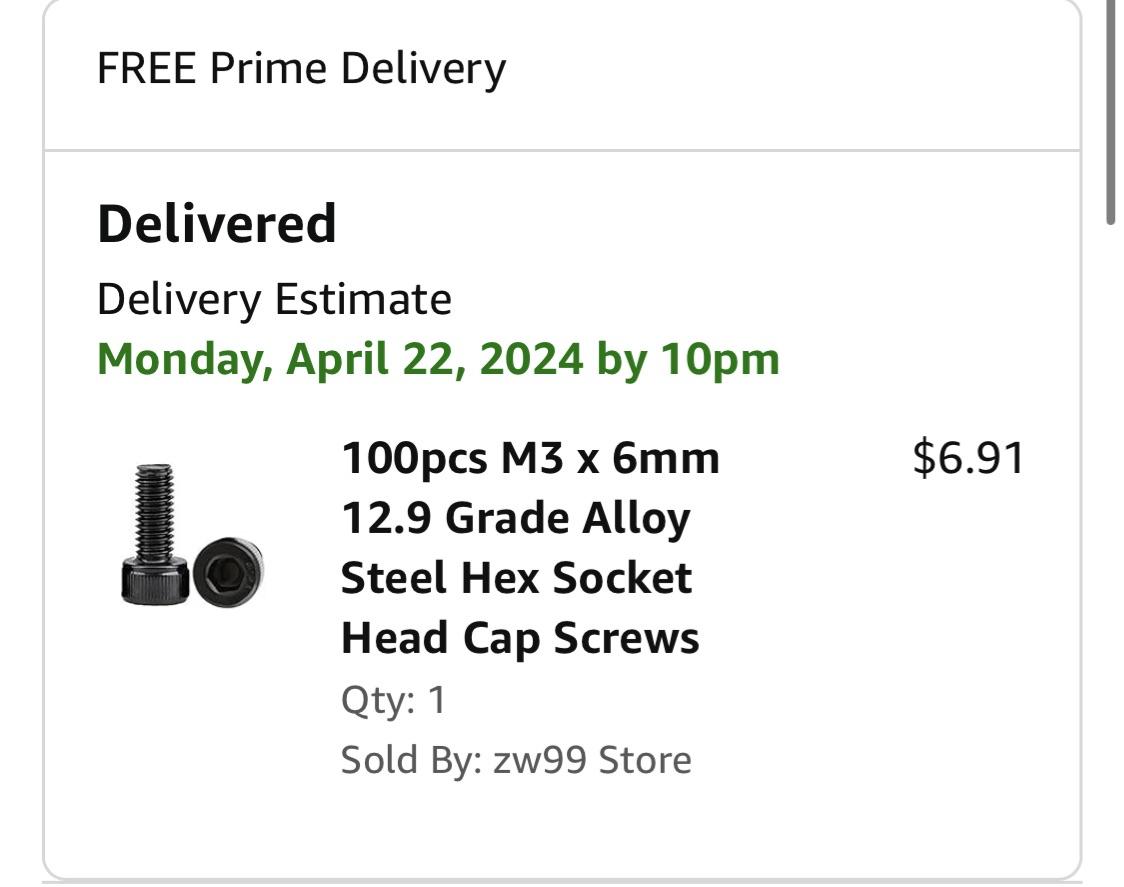1124x887 pixels.
Task: Select the Qty: 1 quantity text
Action: (393, 700)
